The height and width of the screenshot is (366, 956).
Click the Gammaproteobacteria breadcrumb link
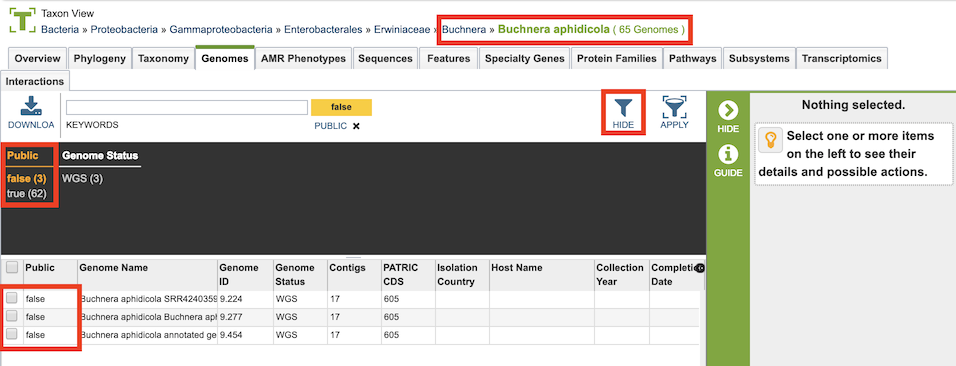221,29
